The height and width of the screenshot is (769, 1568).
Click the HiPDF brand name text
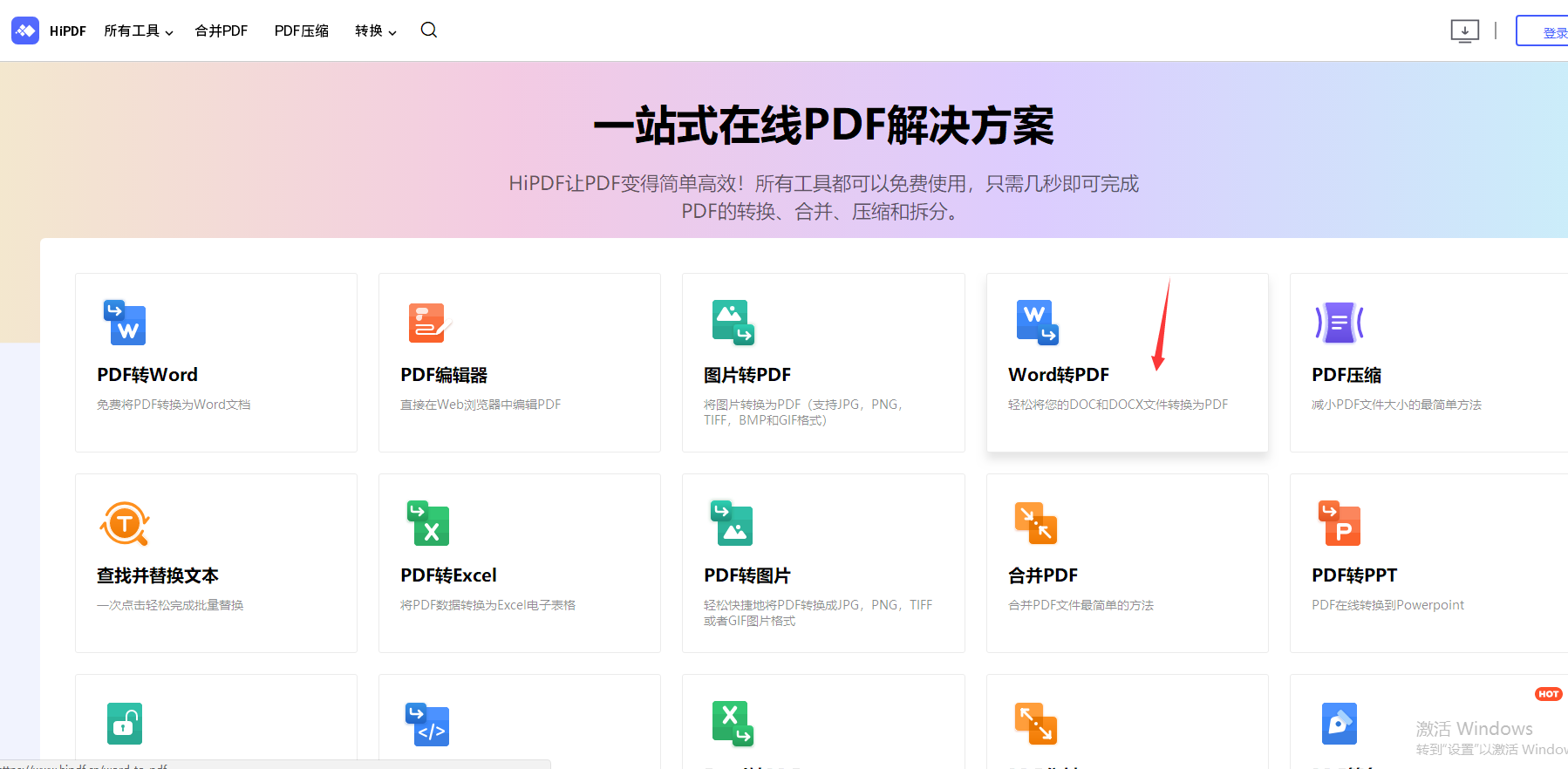click(68, 31)
